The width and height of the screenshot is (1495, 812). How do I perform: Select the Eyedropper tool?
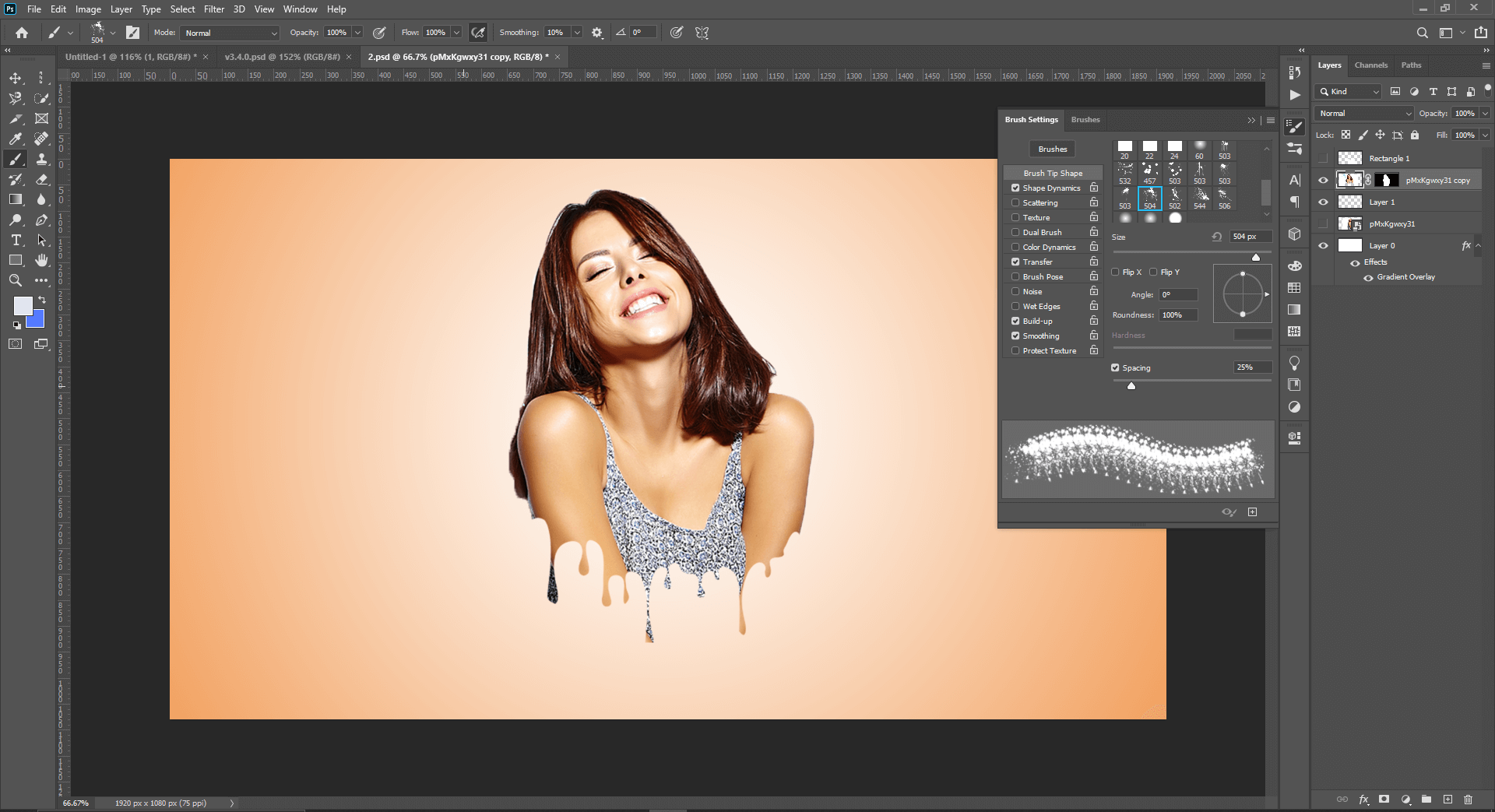click(16, 139)
